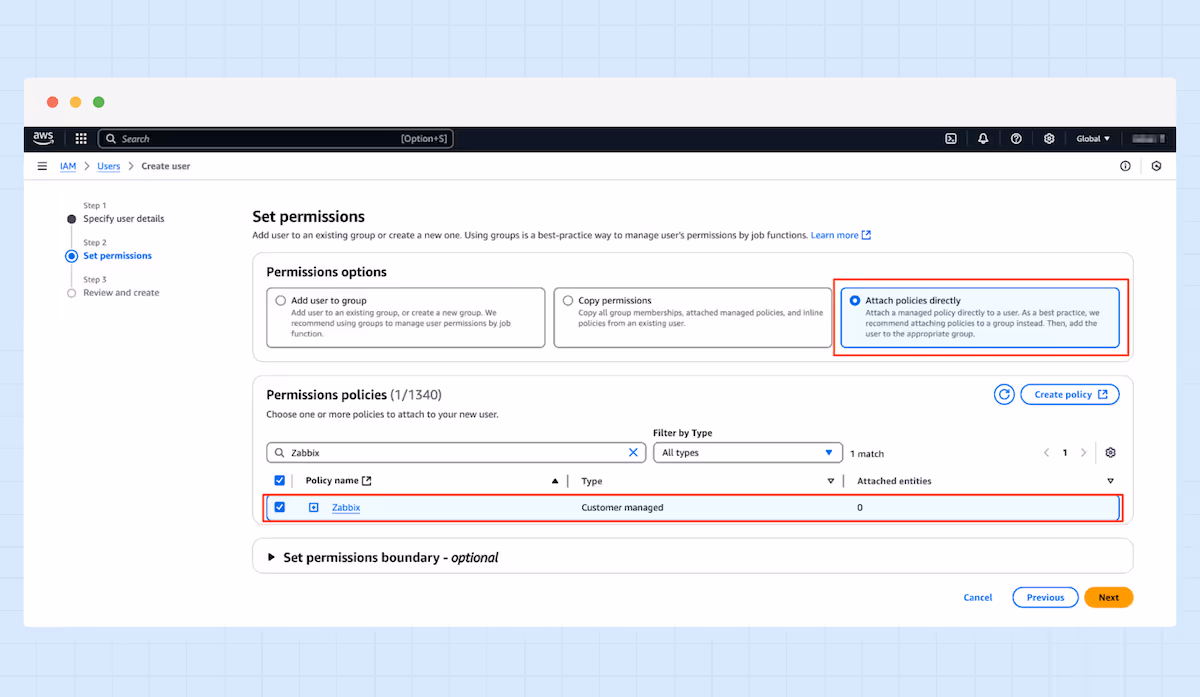1200x697 pixels.
Task: Expand the Zabbix policy row details
Action: point(313,508)
